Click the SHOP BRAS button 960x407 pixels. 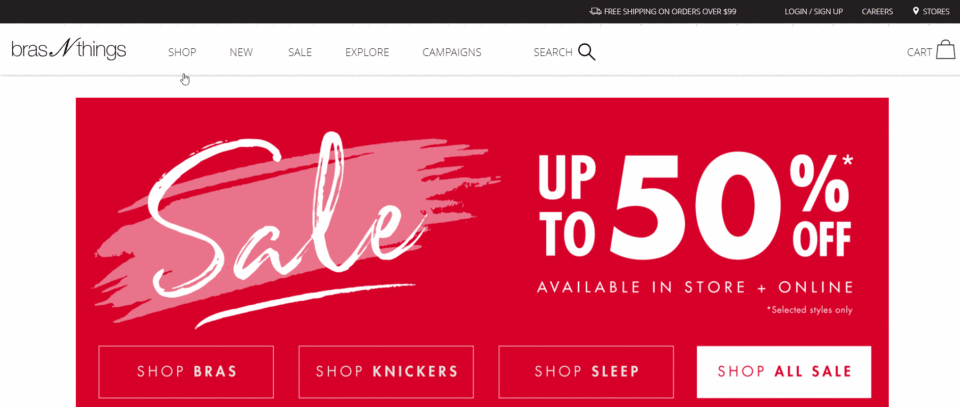click(186, 372)
